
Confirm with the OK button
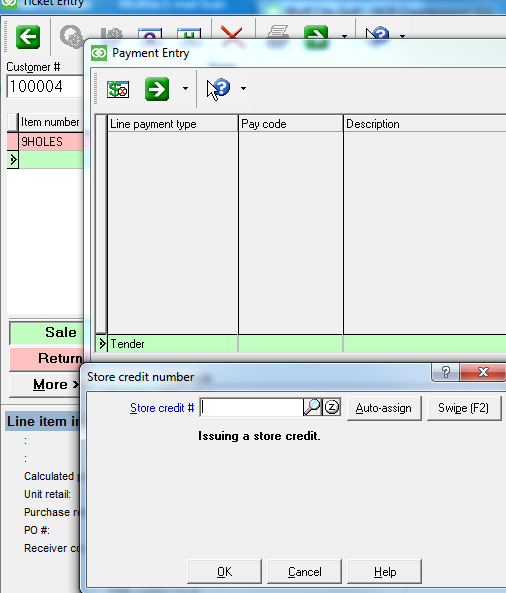(224, 571)
